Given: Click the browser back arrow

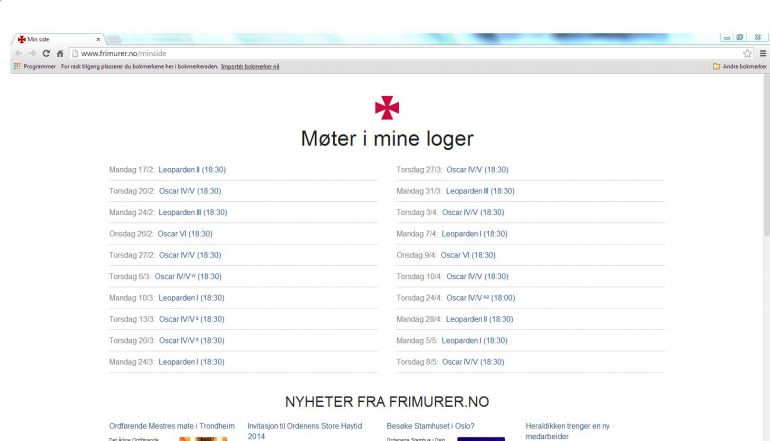Looking at the screenshot, I should pyautogui.click(x=19, y=54).
